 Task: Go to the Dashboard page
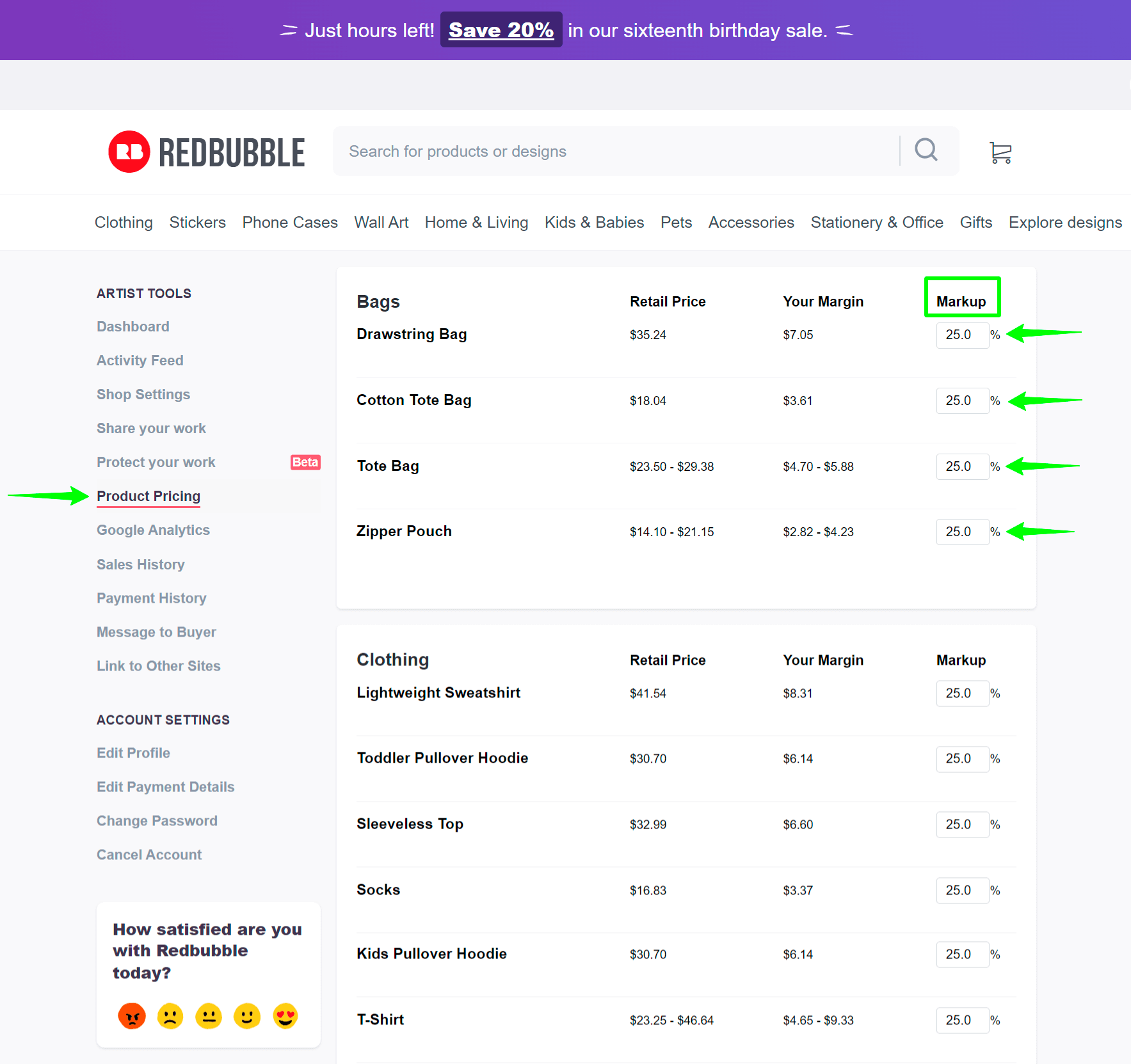pos(133,326)
